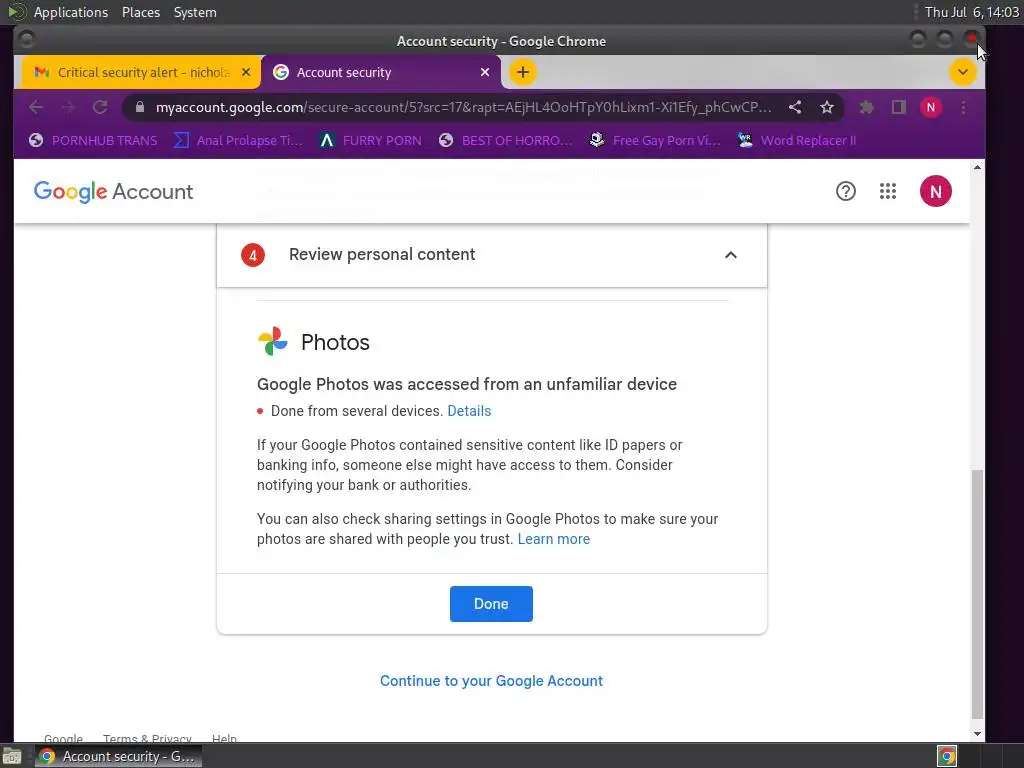The height and width of the screenshot is (768, 1024).
Task: Click the lock icon in address bar
Action: [140, 107]
